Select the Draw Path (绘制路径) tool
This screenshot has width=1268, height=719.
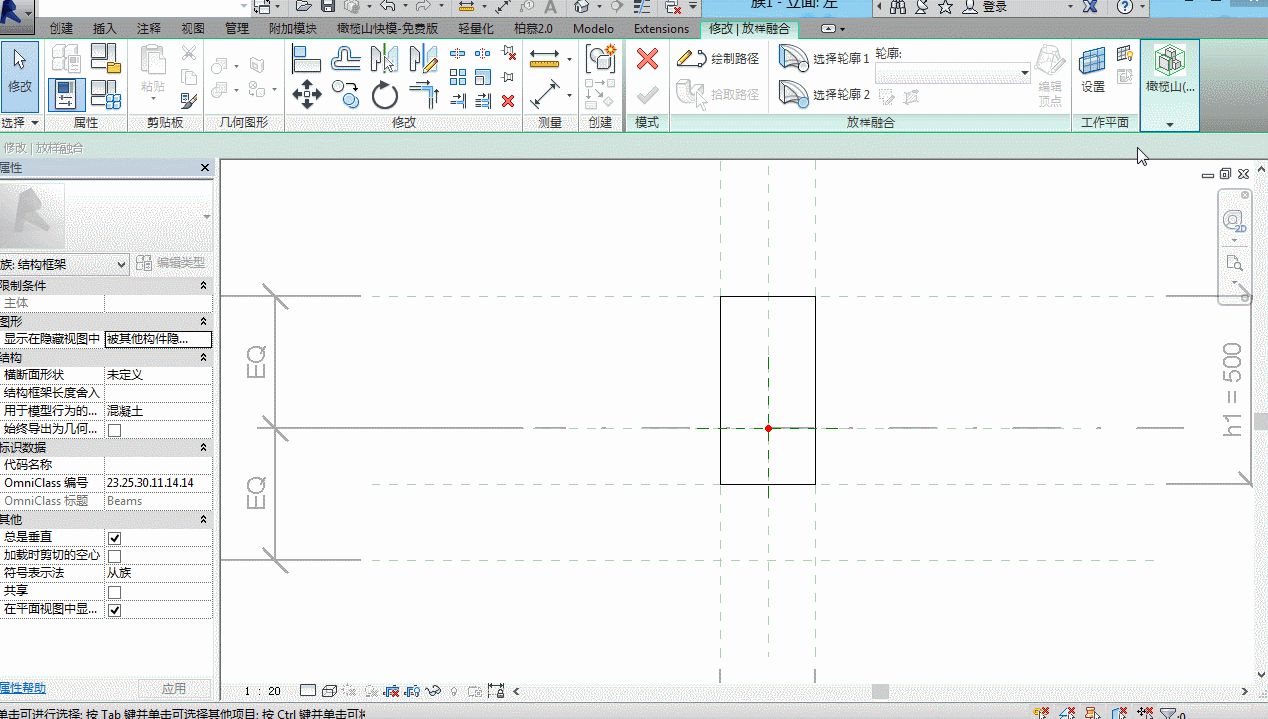point(718,59)
